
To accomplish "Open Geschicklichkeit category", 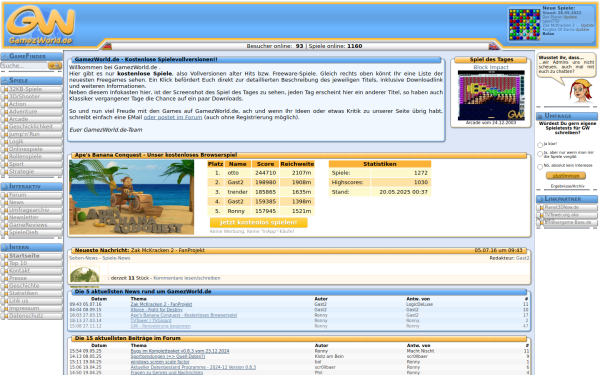I will pyautogui.click(x=32, y=127).
